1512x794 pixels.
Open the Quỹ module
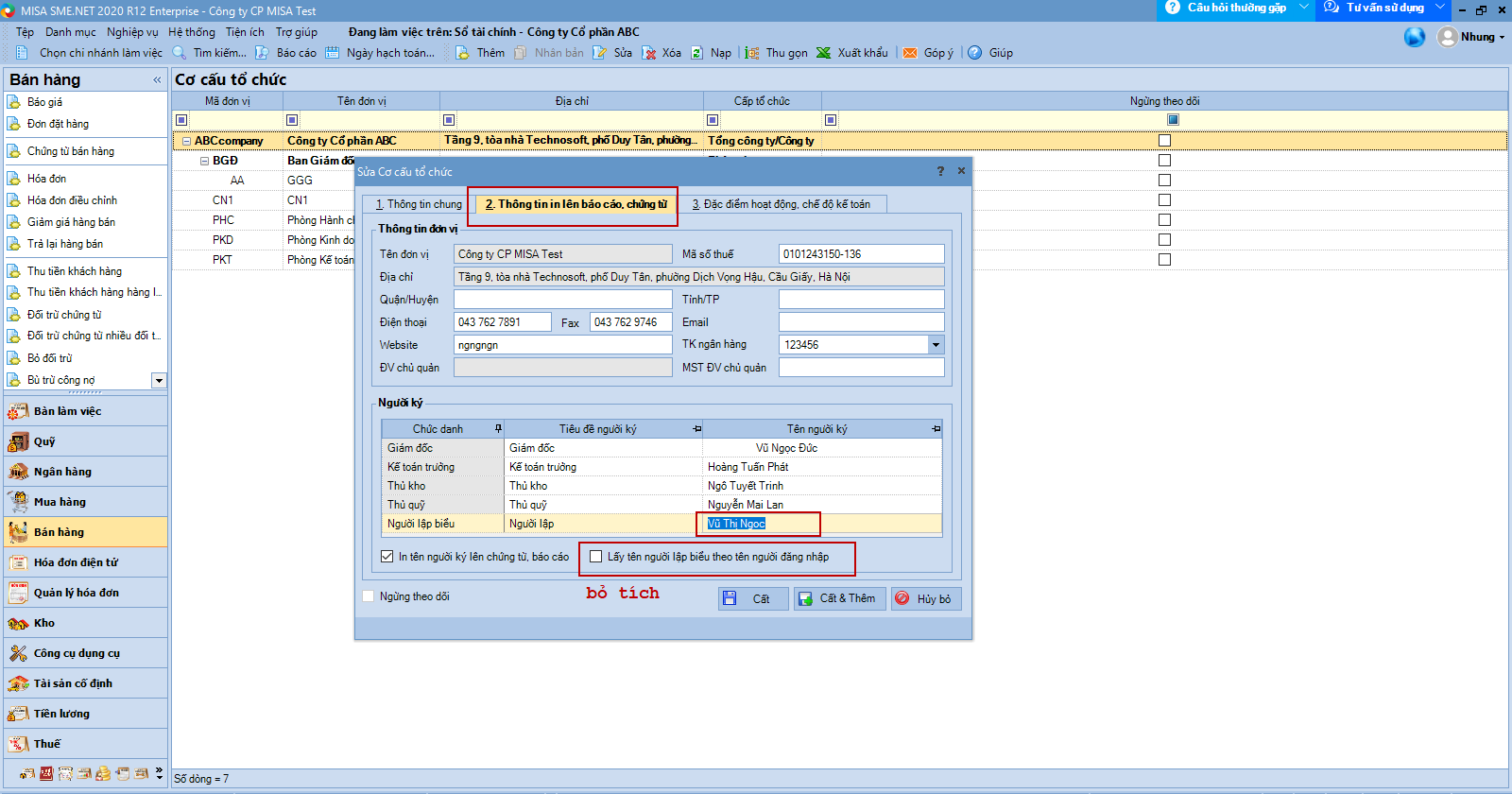point(85,441)
